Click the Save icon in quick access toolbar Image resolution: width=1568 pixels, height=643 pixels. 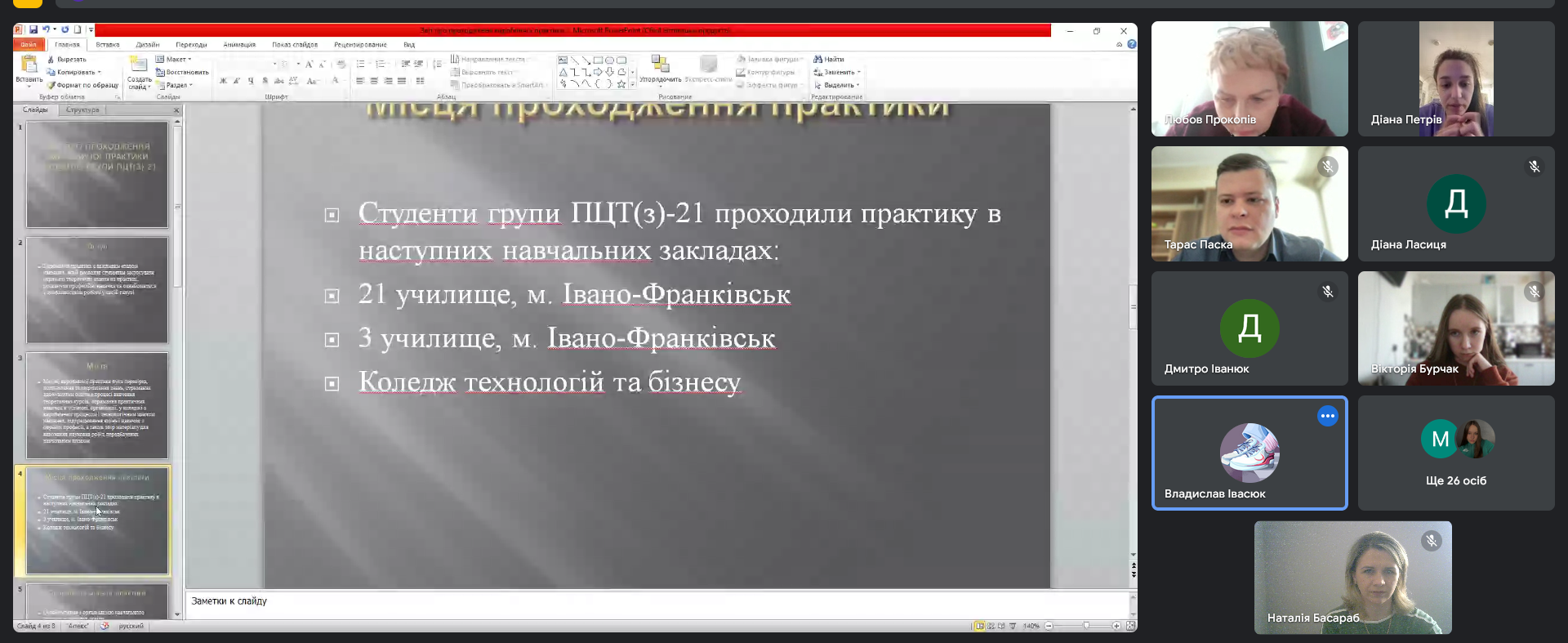coord(33,30)
